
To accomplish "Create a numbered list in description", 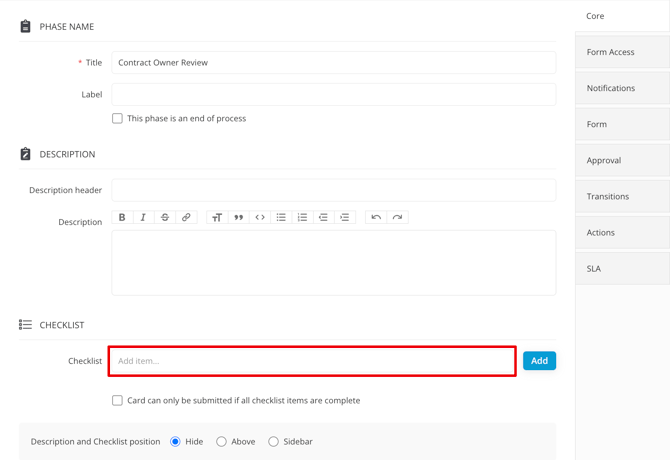I will click(302, 217).
